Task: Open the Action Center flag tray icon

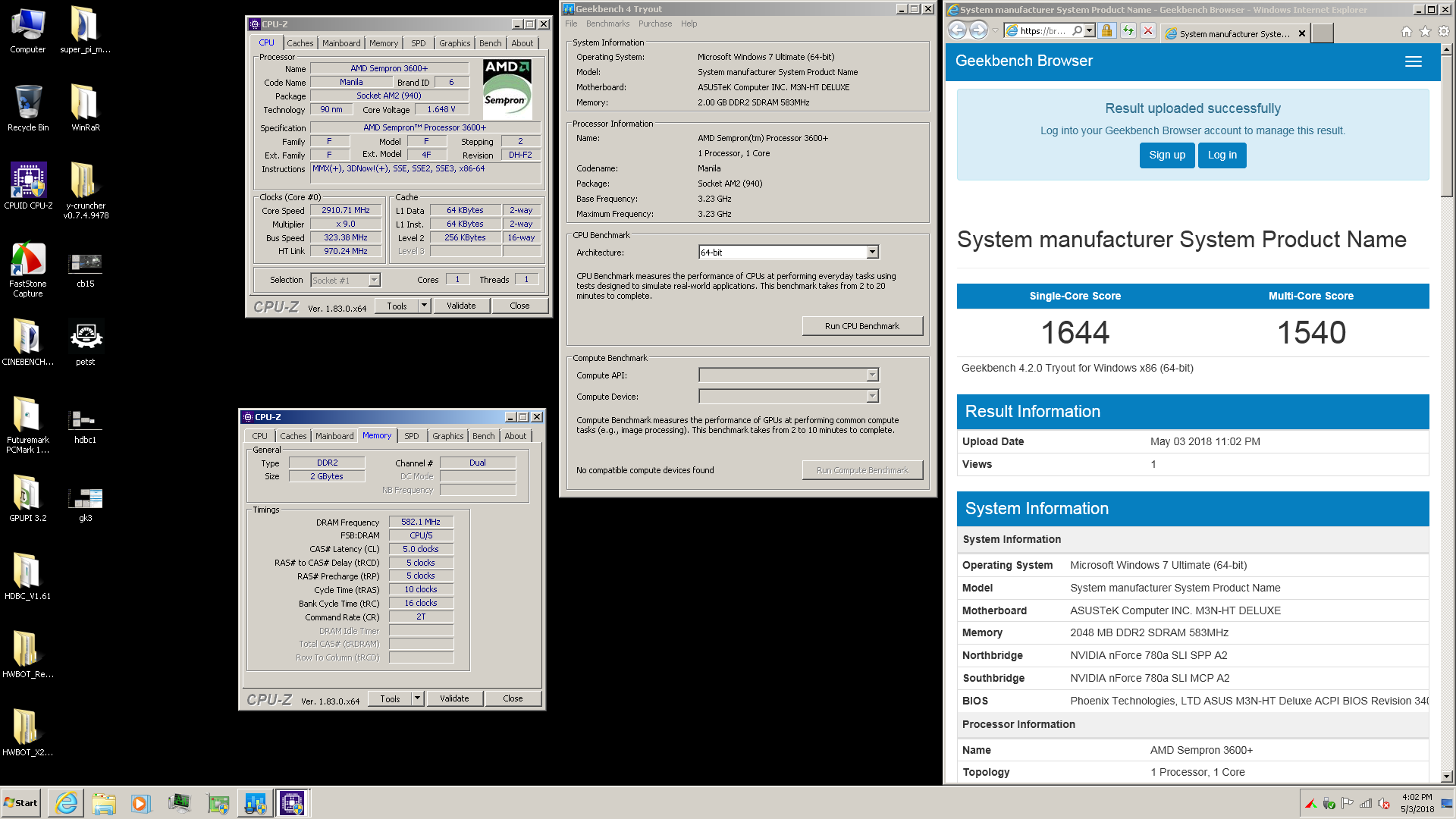Action: click(1348, 804)
